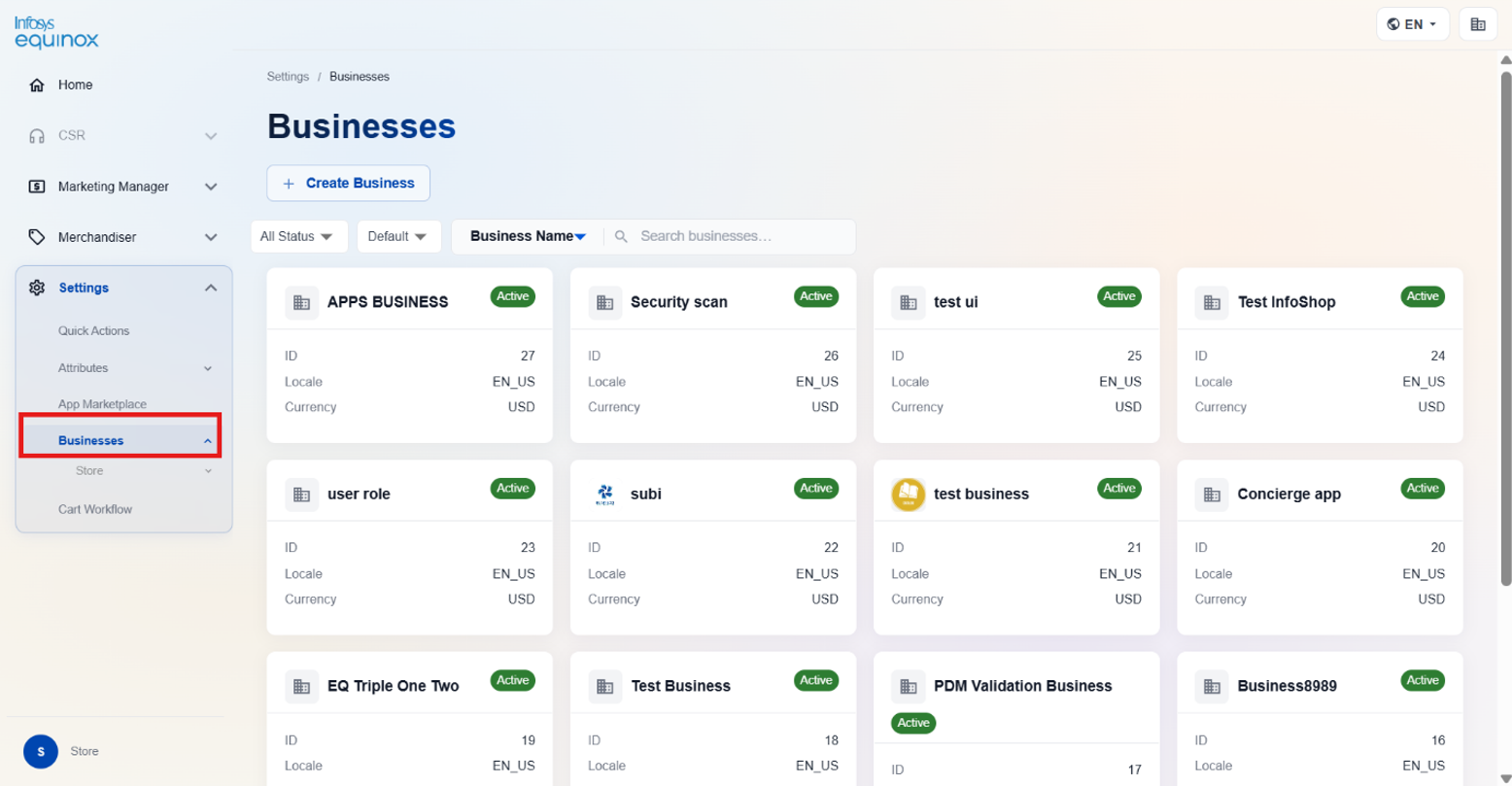Open Cart Workflow menu item
Image resolution: width=1512 pixels, height=786 pixels.
coord(95,509)
